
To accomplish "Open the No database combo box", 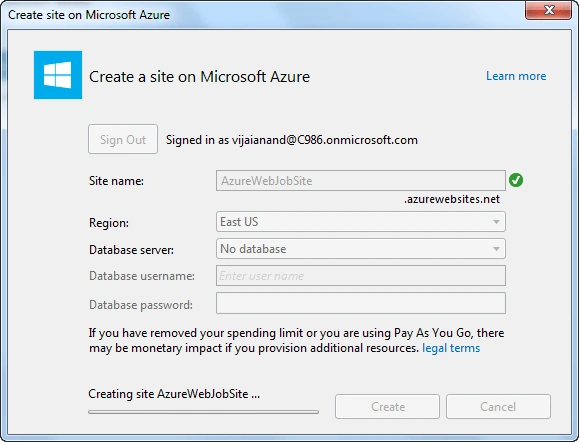I will coord(361,249).
